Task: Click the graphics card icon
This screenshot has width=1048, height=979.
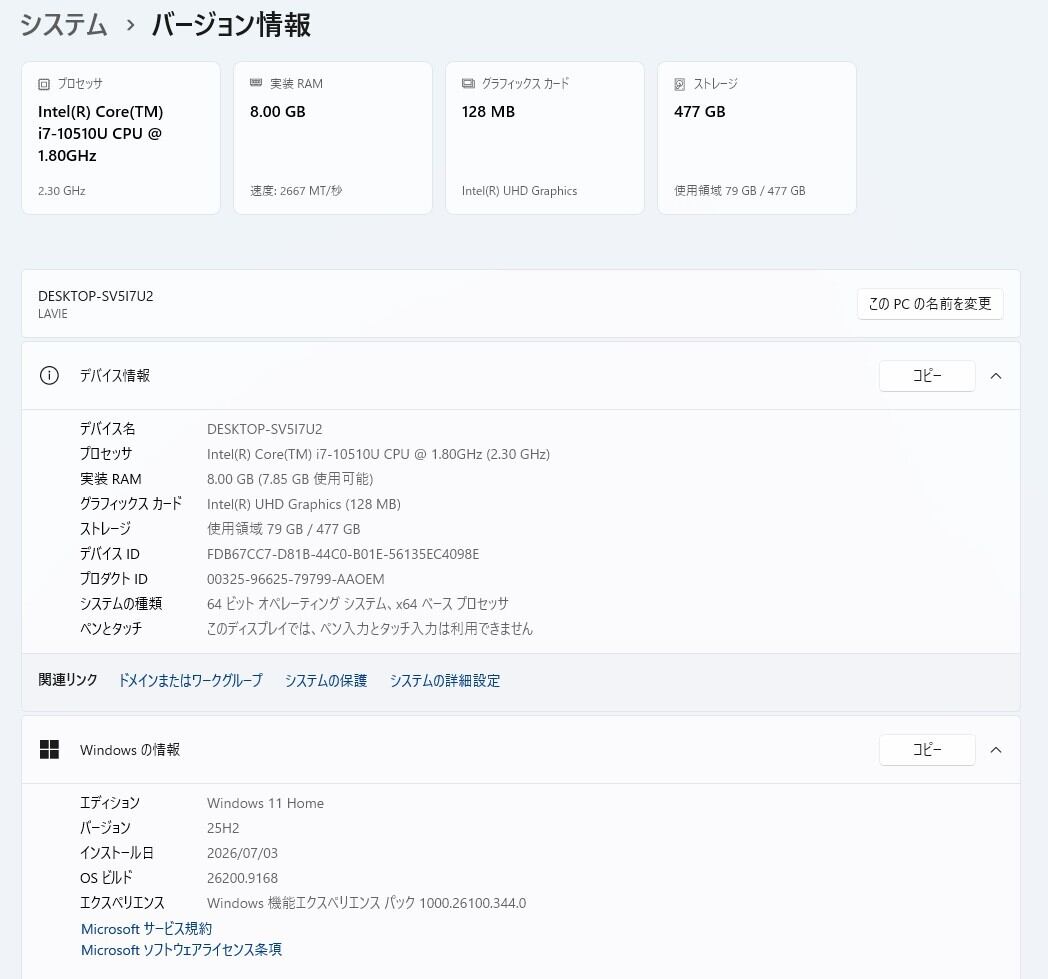Action: pos(468,84)
